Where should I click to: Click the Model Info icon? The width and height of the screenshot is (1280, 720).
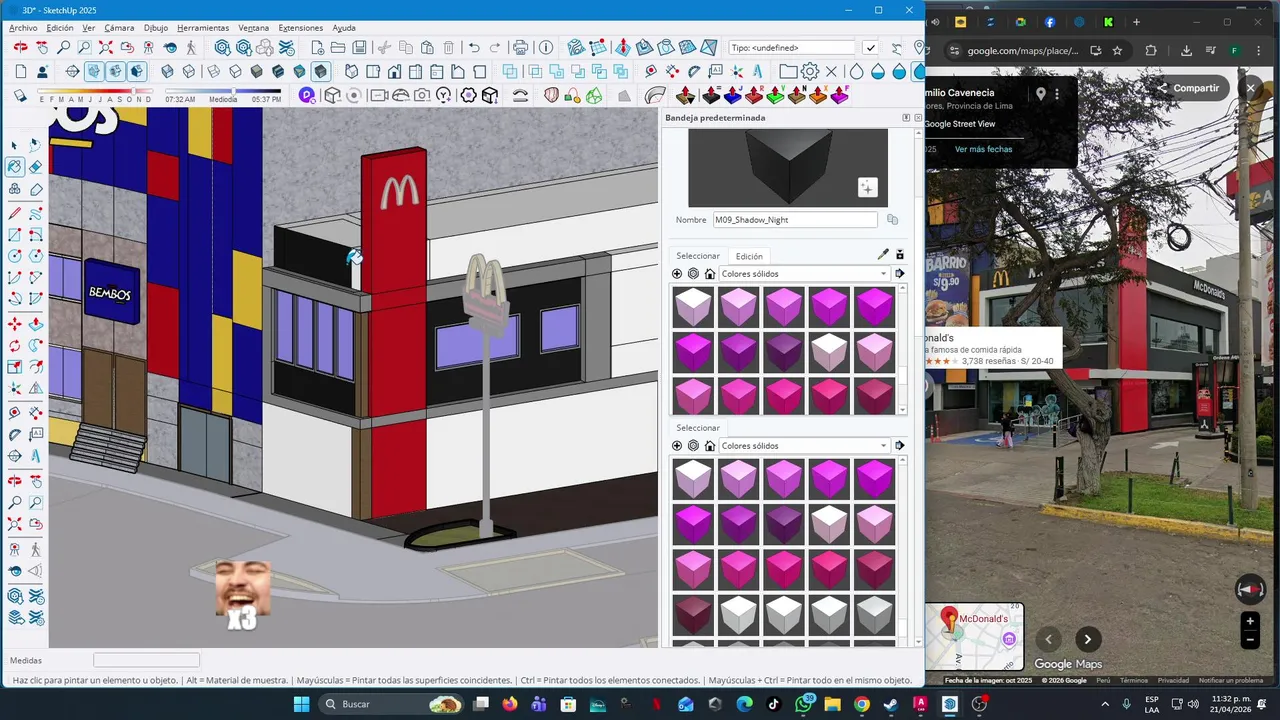coord(546,47)
